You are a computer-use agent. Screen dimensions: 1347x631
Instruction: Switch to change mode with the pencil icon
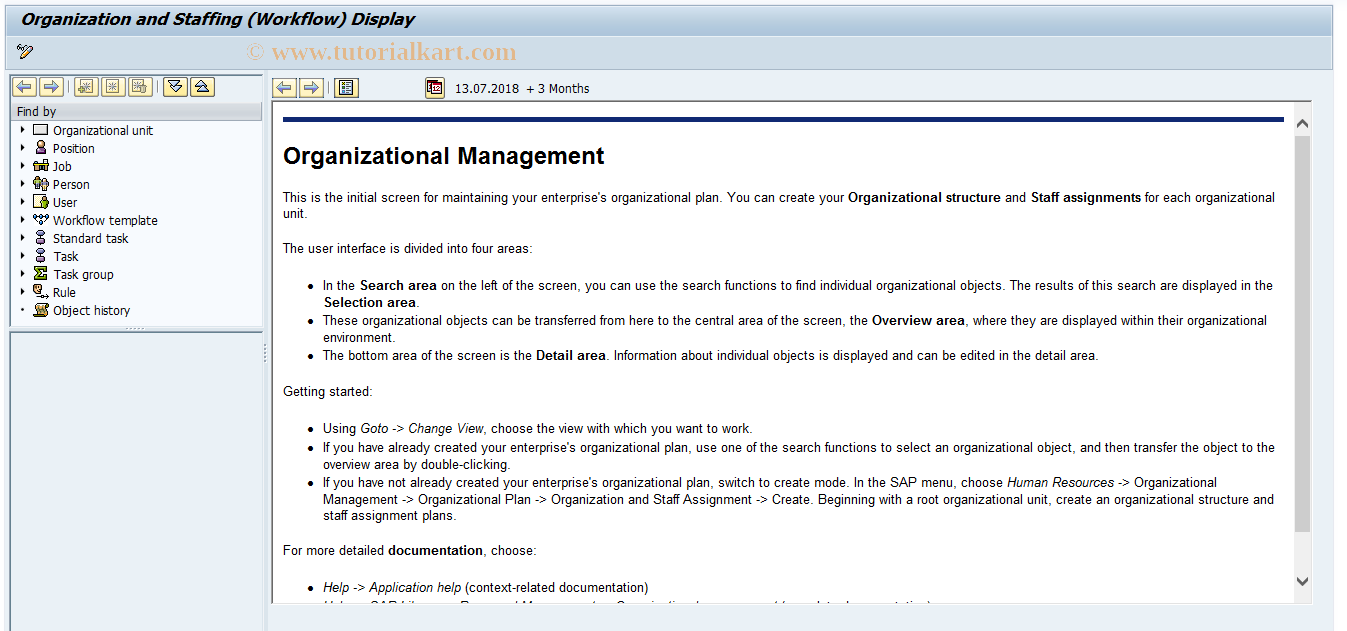(x=25, y=51)
